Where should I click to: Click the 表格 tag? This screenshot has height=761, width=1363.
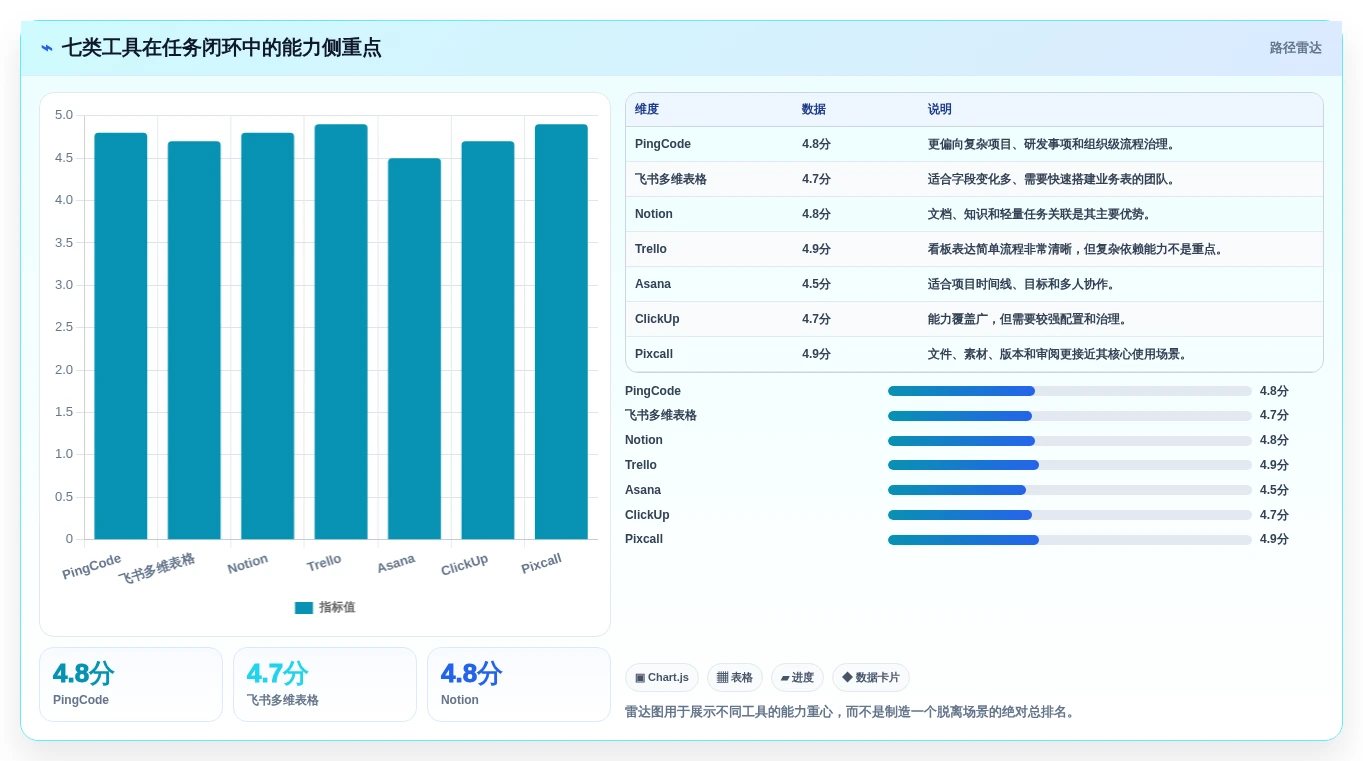[x=735, y=678]
